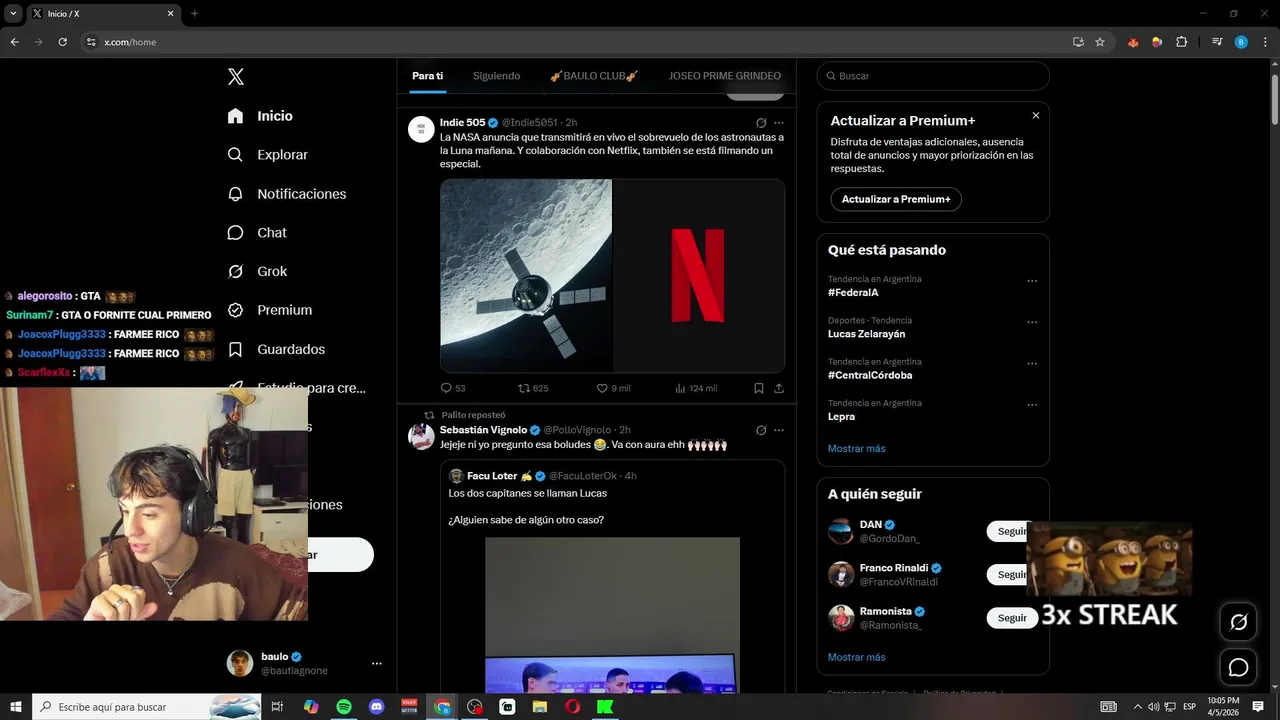Open the floating Grok button
The image size is (1280, 720).
[1238, 622]
